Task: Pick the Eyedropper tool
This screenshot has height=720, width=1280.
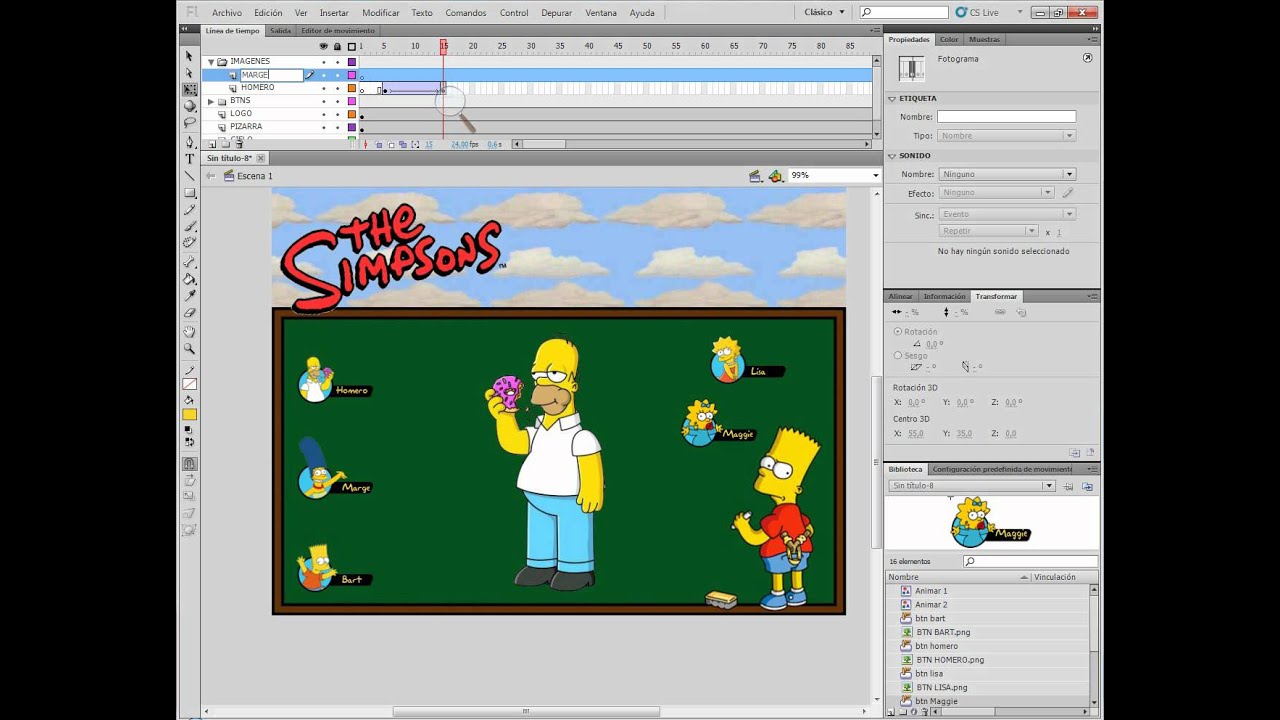Action: pos(189,296)
